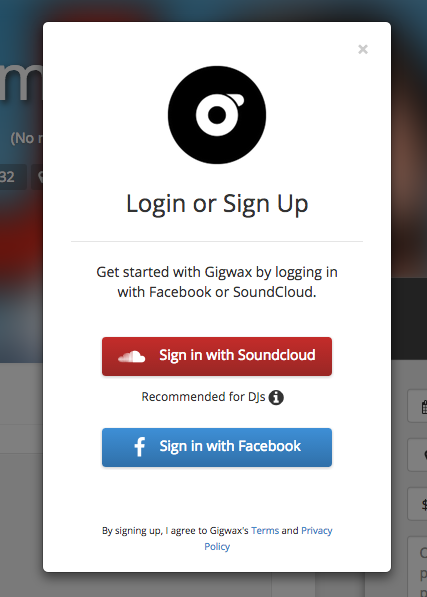The height and width of the screenshot is (597, 427).
Task: Click the Gigwax vinyl record logo
Action: pyautogui.click(x=217, y=115)
